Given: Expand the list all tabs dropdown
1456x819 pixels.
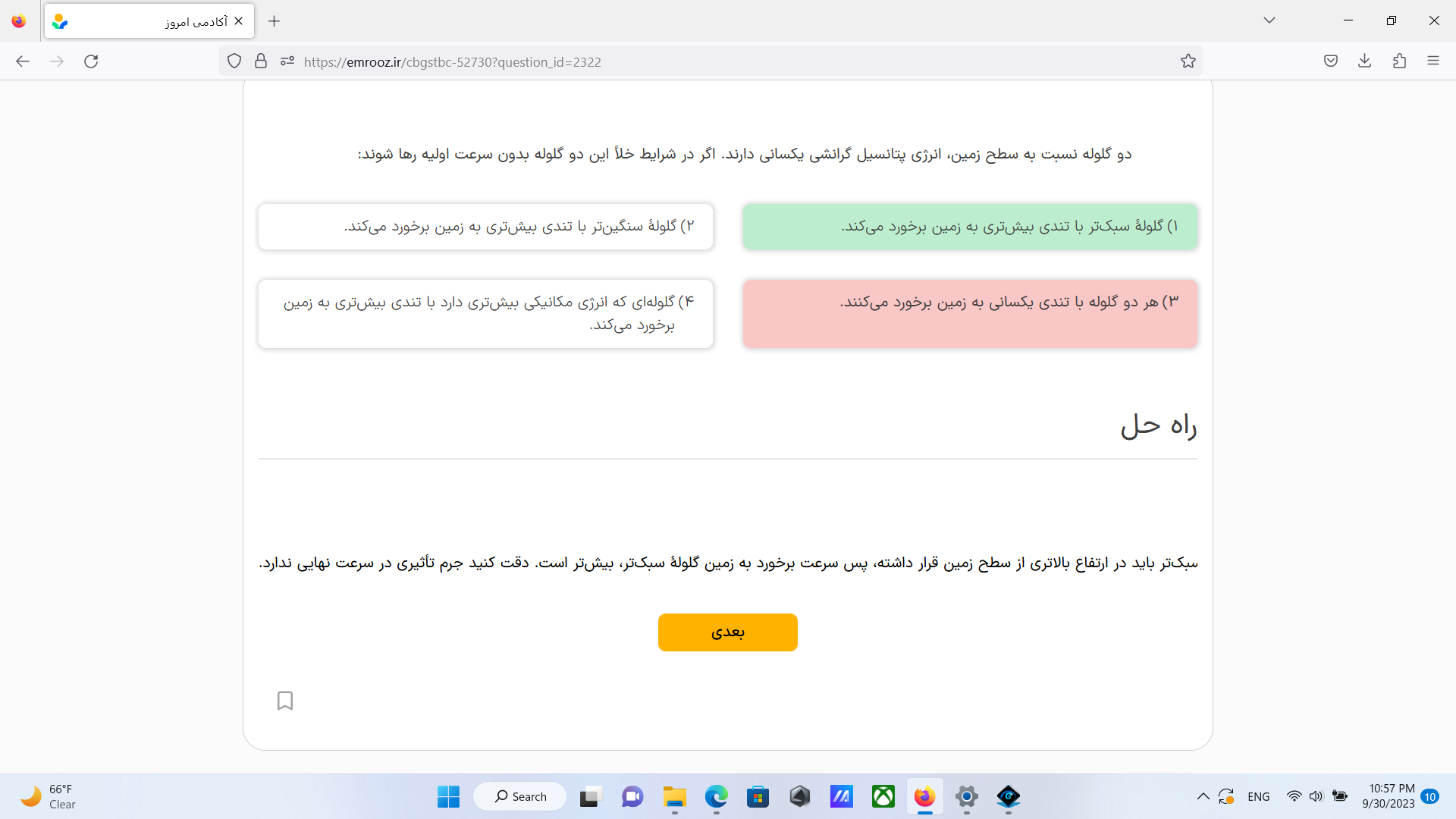Looking at the screenshot, I should coord(1269,20).
